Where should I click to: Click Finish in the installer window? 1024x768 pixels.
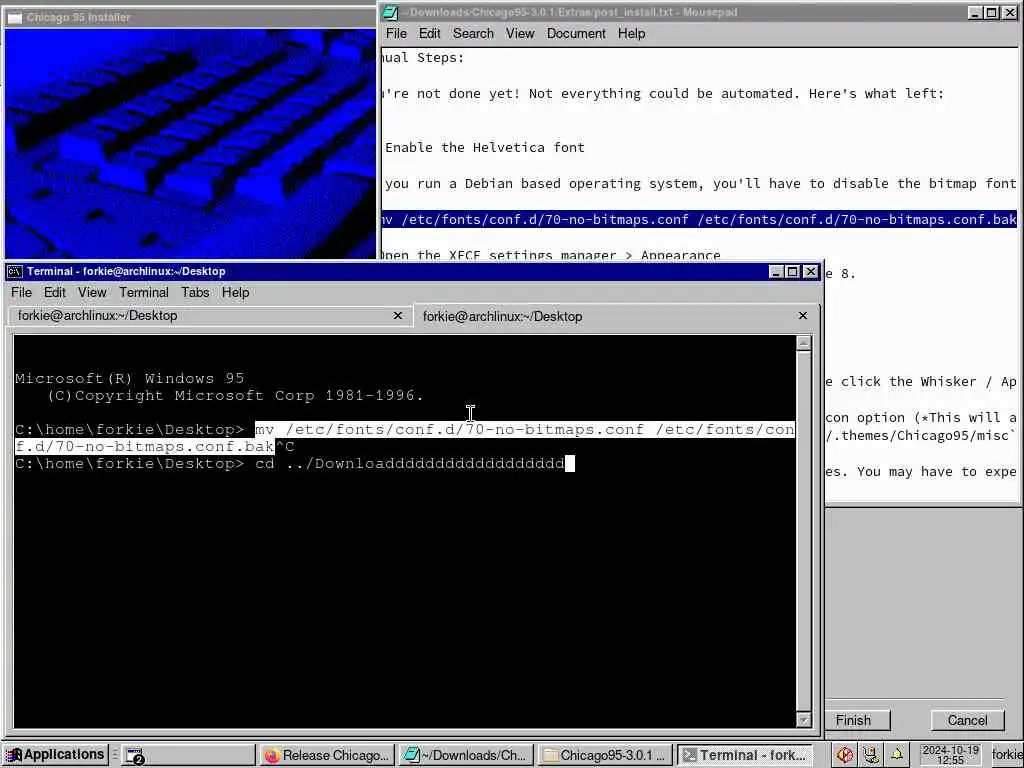click(x=854, y=720)
